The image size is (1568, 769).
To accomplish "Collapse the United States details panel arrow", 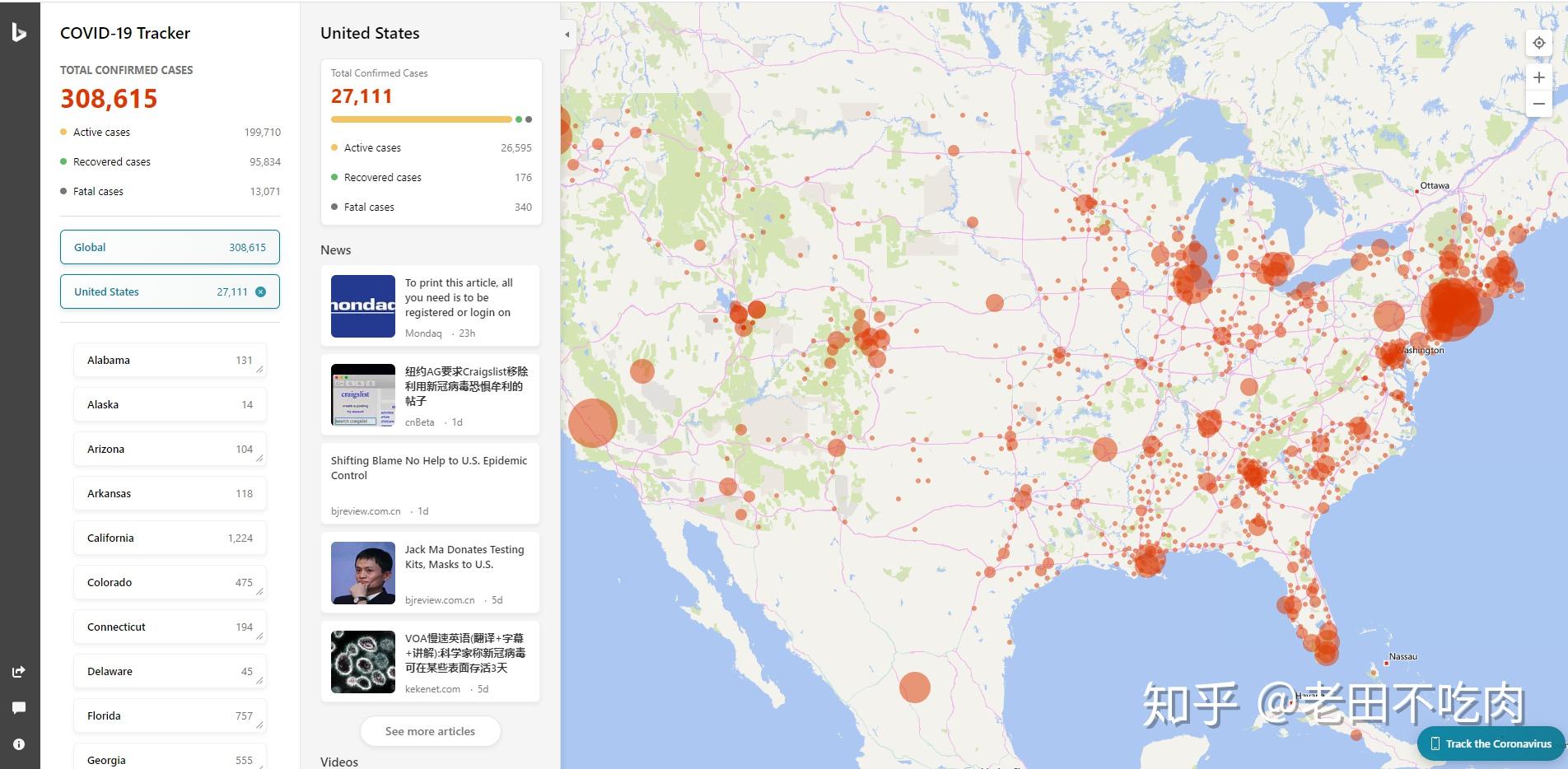I will point(567,35).
